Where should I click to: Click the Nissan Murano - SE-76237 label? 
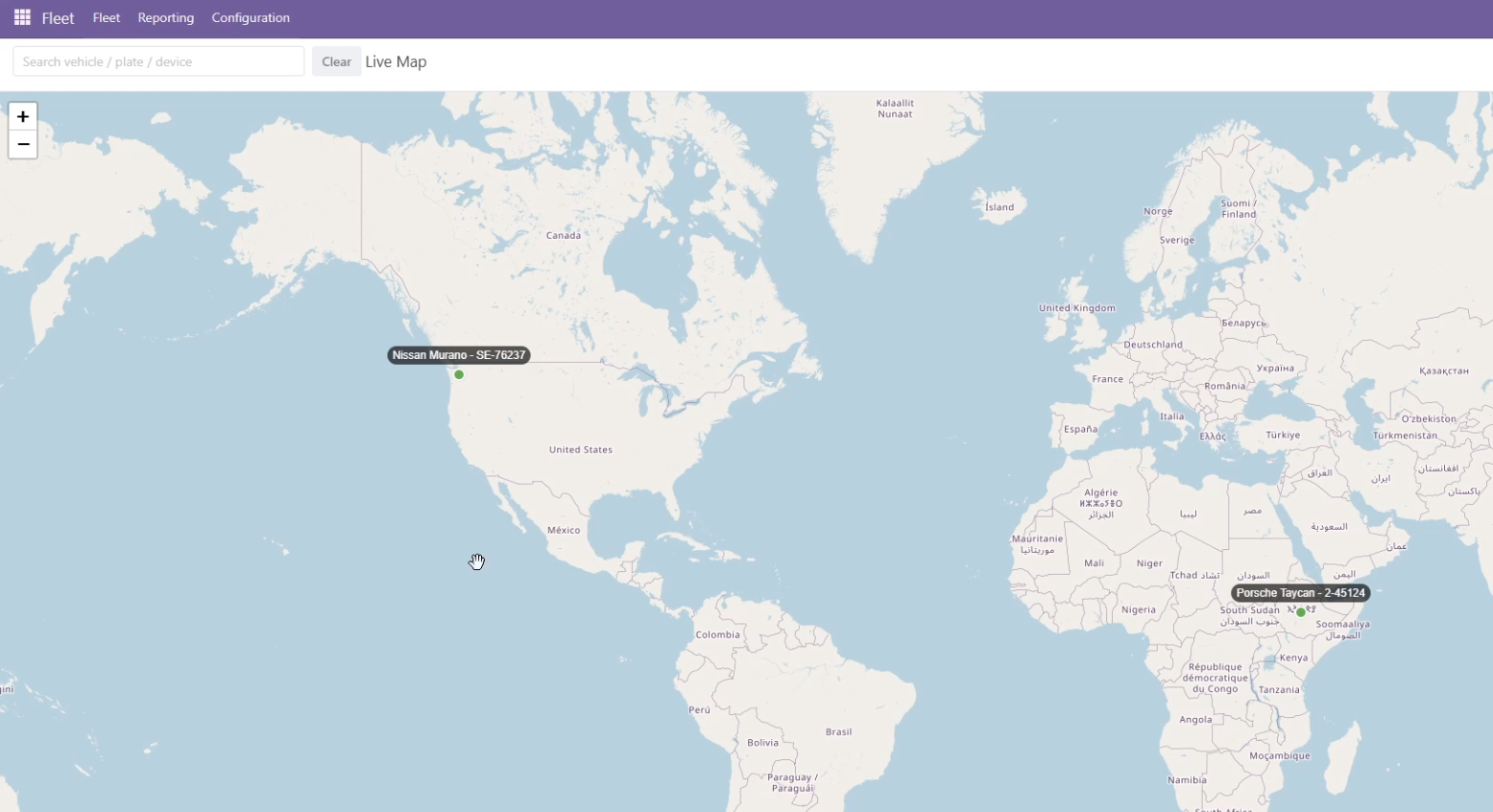pos(458,355)
